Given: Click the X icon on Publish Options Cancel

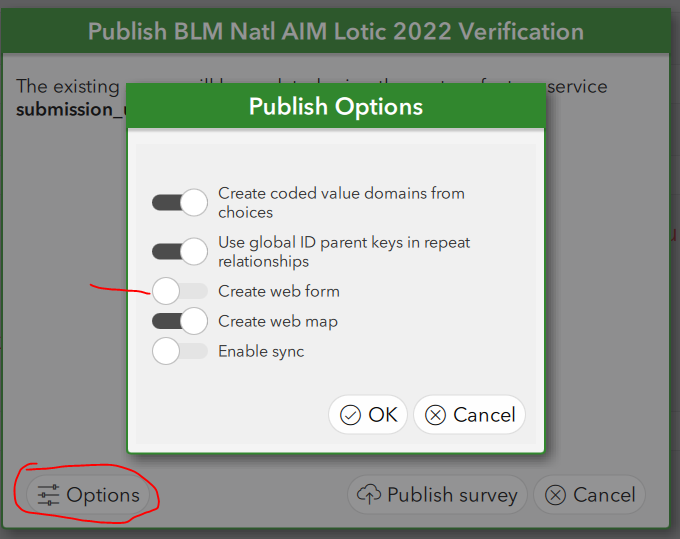Looking at the screenshot, I should pyautogui.click(x=435, y=415).
